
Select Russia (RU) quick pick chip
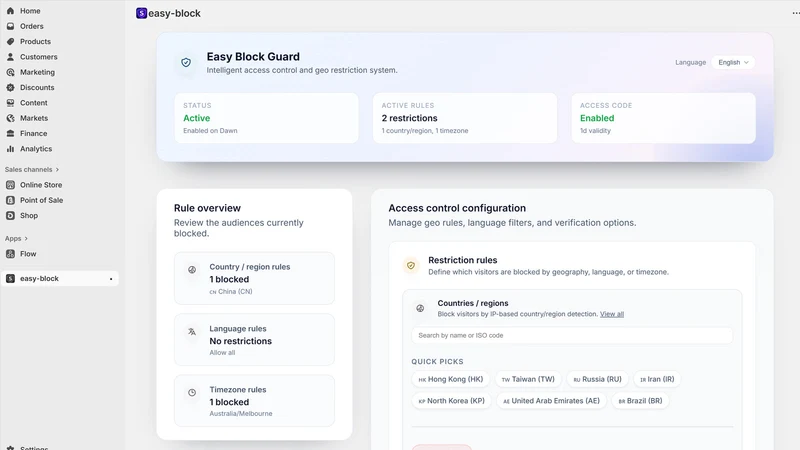tap(597, 379)
